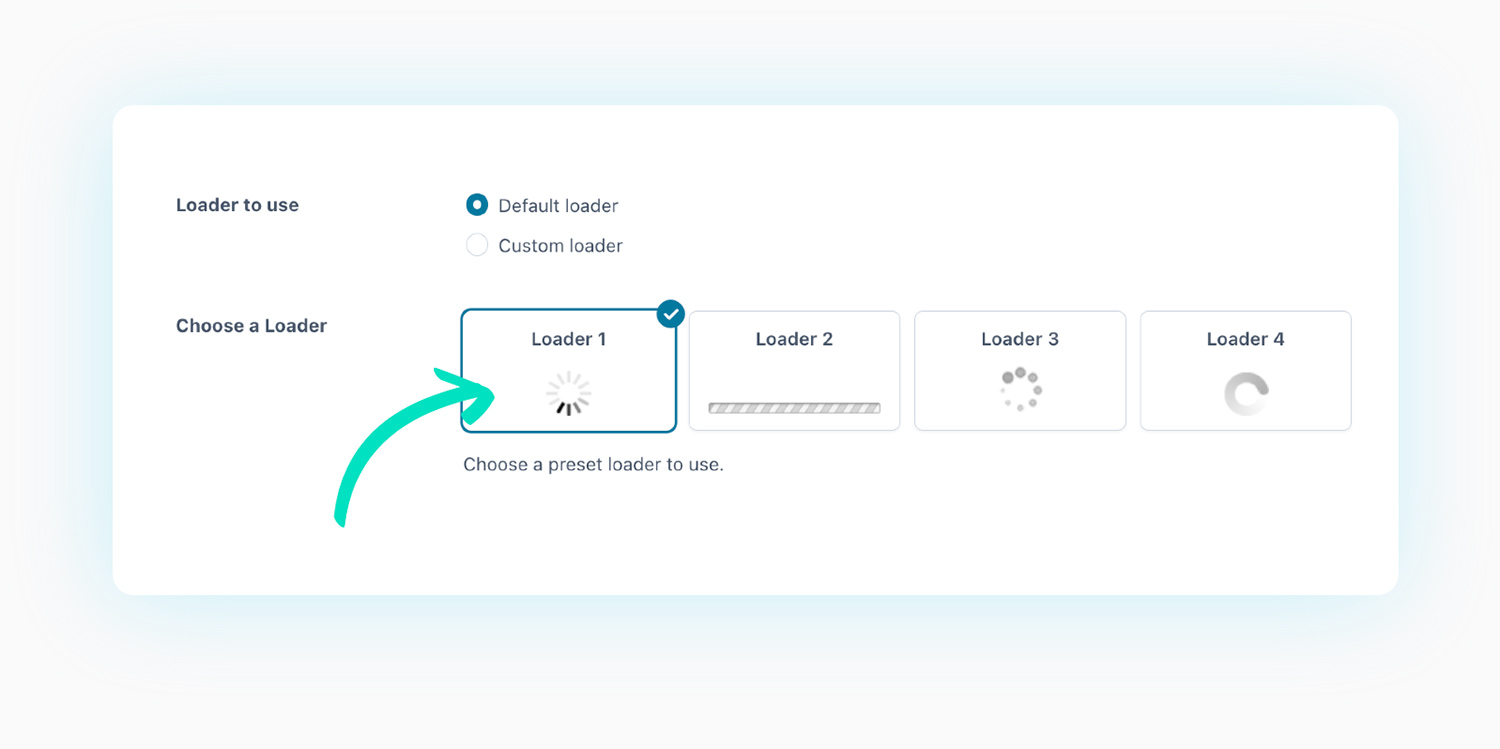Viewport: 1500px width, 749px height.
Task: Click the spinning lines icon in Loader 1
Action: (x=569, y=394)
